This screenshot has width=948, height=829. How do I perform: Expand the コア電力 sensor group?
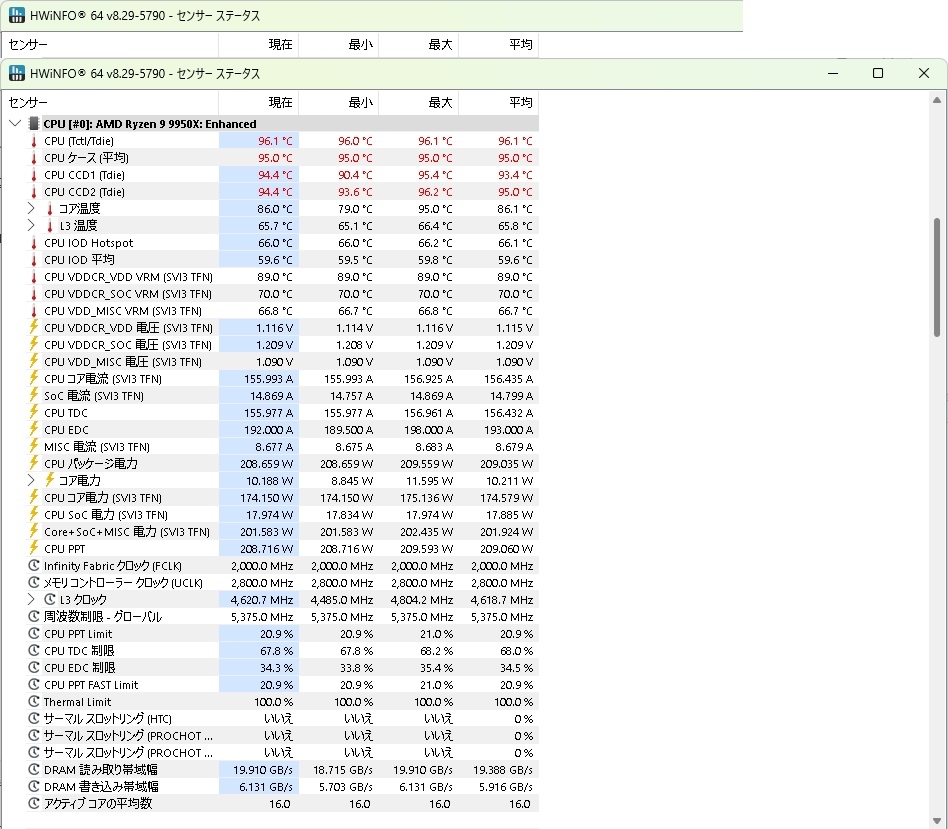click(x=31, y=480)
